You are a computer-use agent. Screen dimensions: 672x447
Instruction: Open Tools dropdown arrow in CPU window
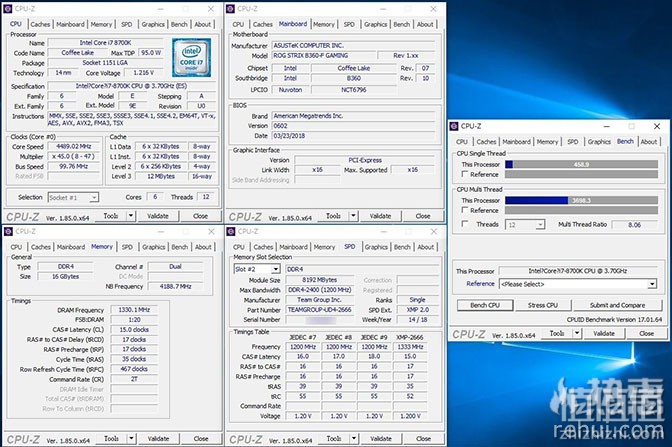(131, 216)
